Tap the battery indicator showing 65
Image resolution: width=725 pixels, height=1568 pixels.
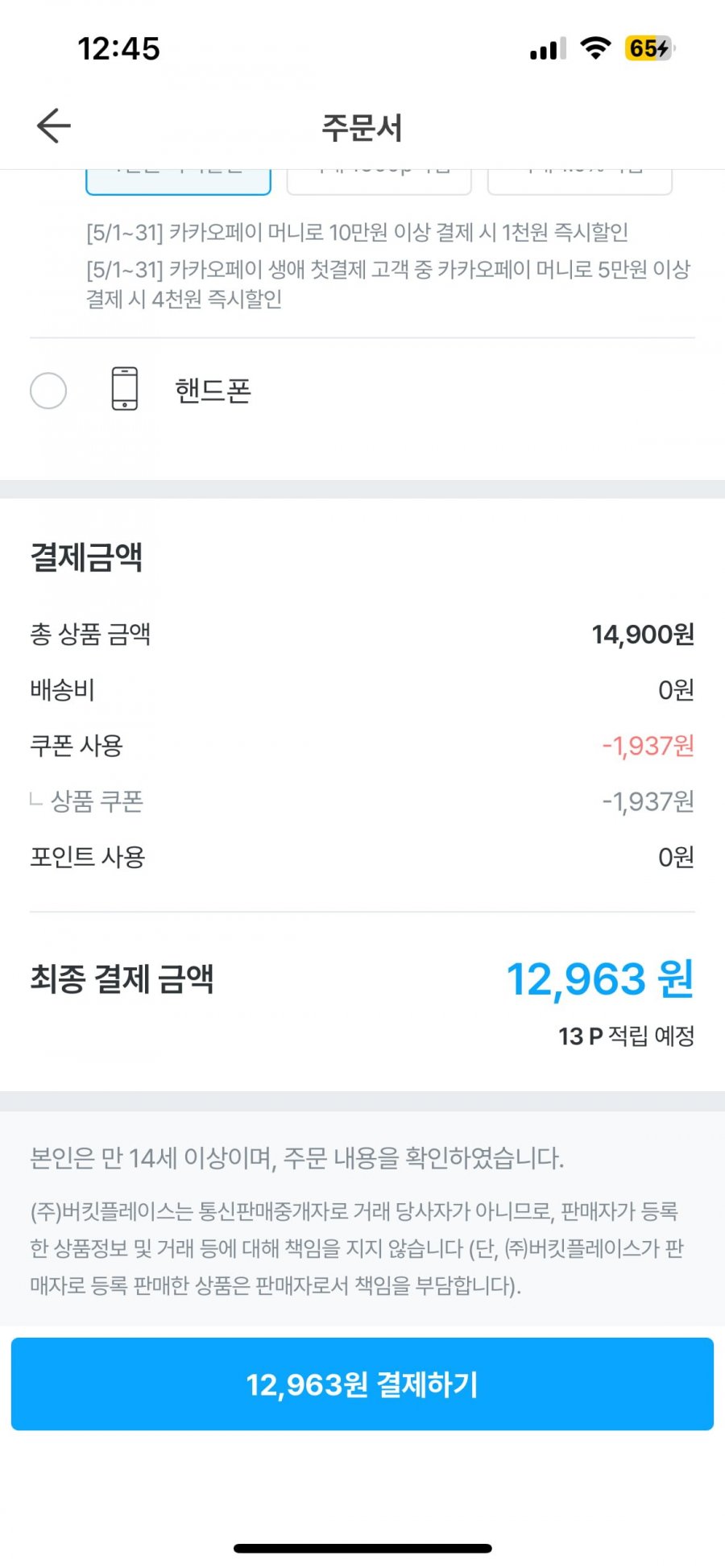649,48
